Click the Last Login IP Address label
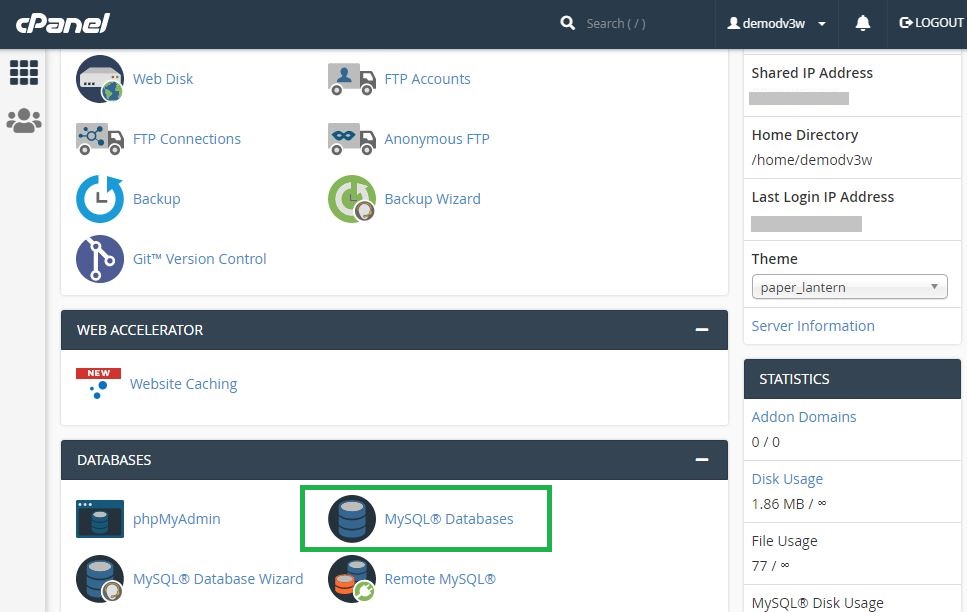967x612 pixels. [823, 197]
